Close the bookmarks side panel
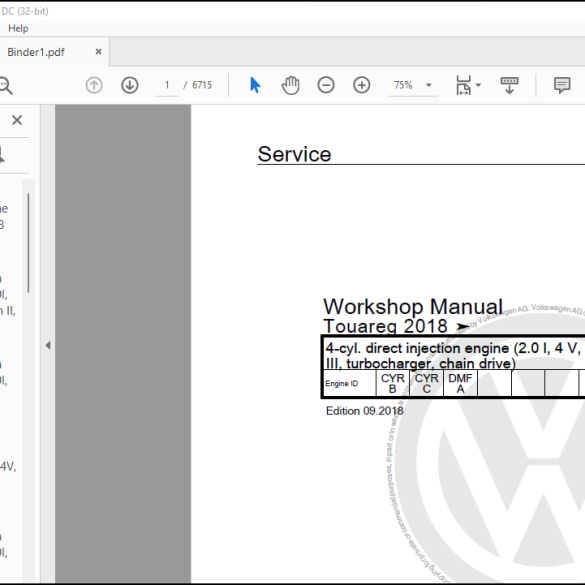The image size is (585, 585). (x=17, y=120)
